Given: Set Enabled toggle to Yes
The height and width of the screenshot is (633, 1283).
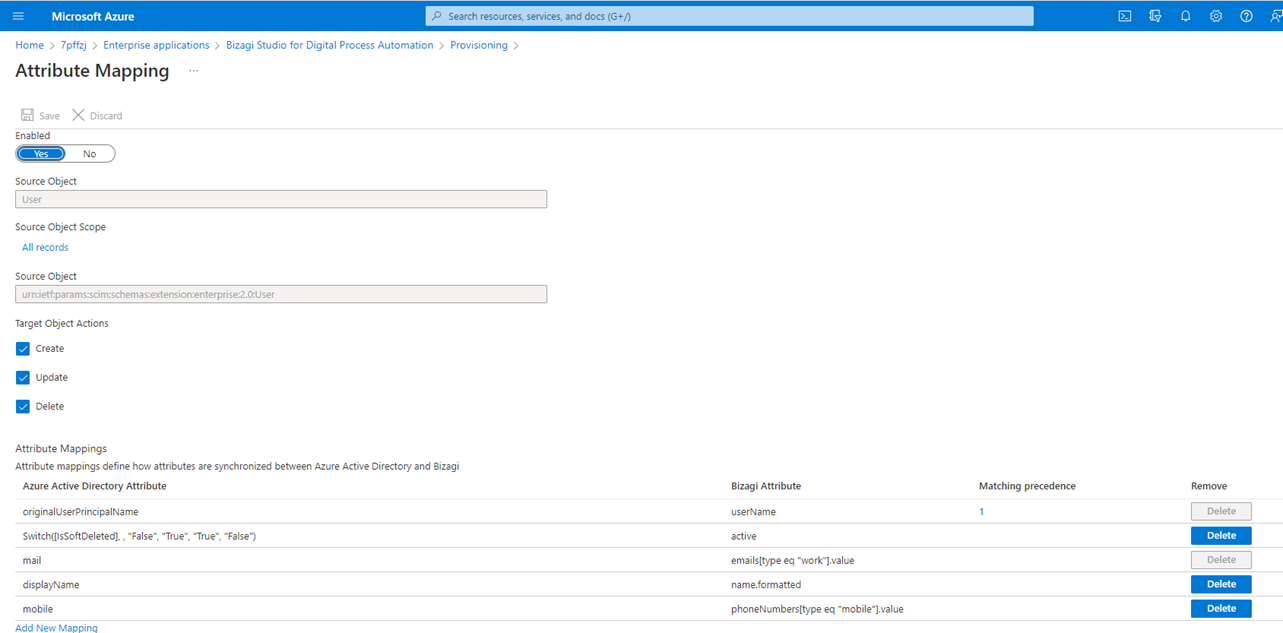Looking at the screenshot, I should (41, 154).
